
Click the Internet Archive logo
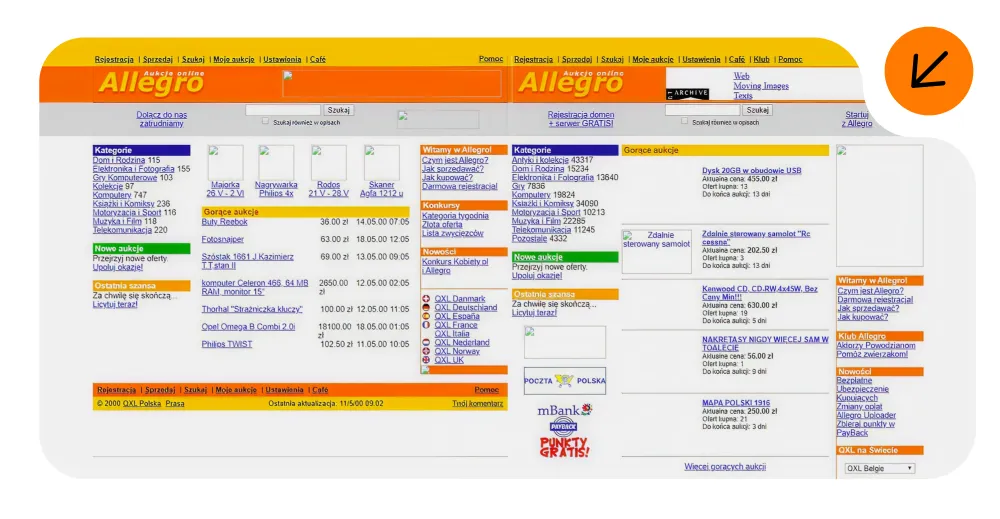[x=688, y=93]
